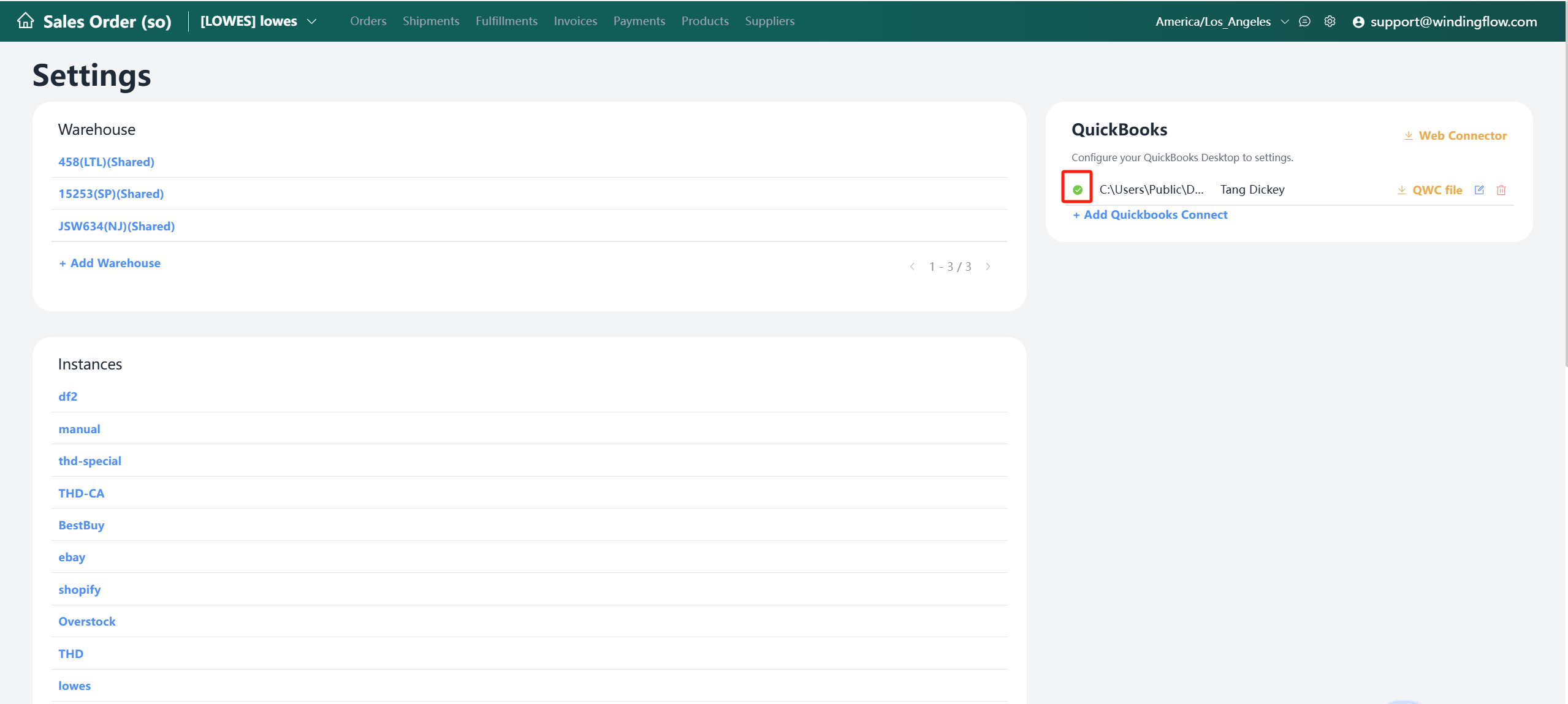Open the shopify instance
The width and height of the screenshot is (1568, 704).
79,589
